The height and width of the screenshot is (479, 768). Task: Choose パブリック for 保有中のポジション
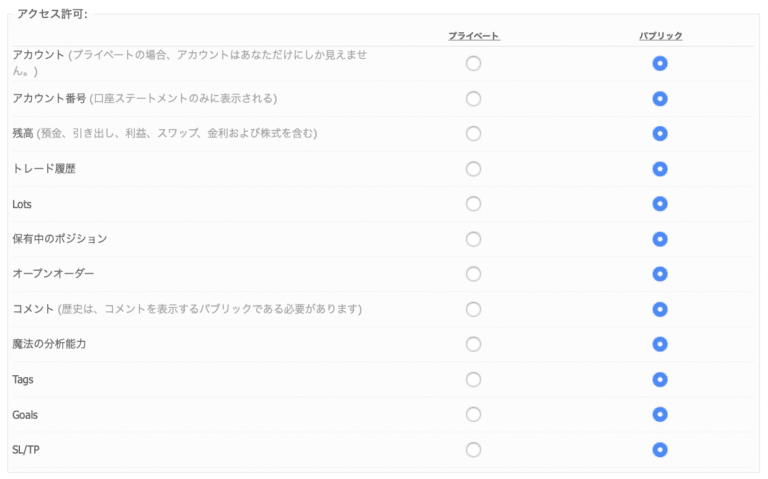[x=660, y=239]
